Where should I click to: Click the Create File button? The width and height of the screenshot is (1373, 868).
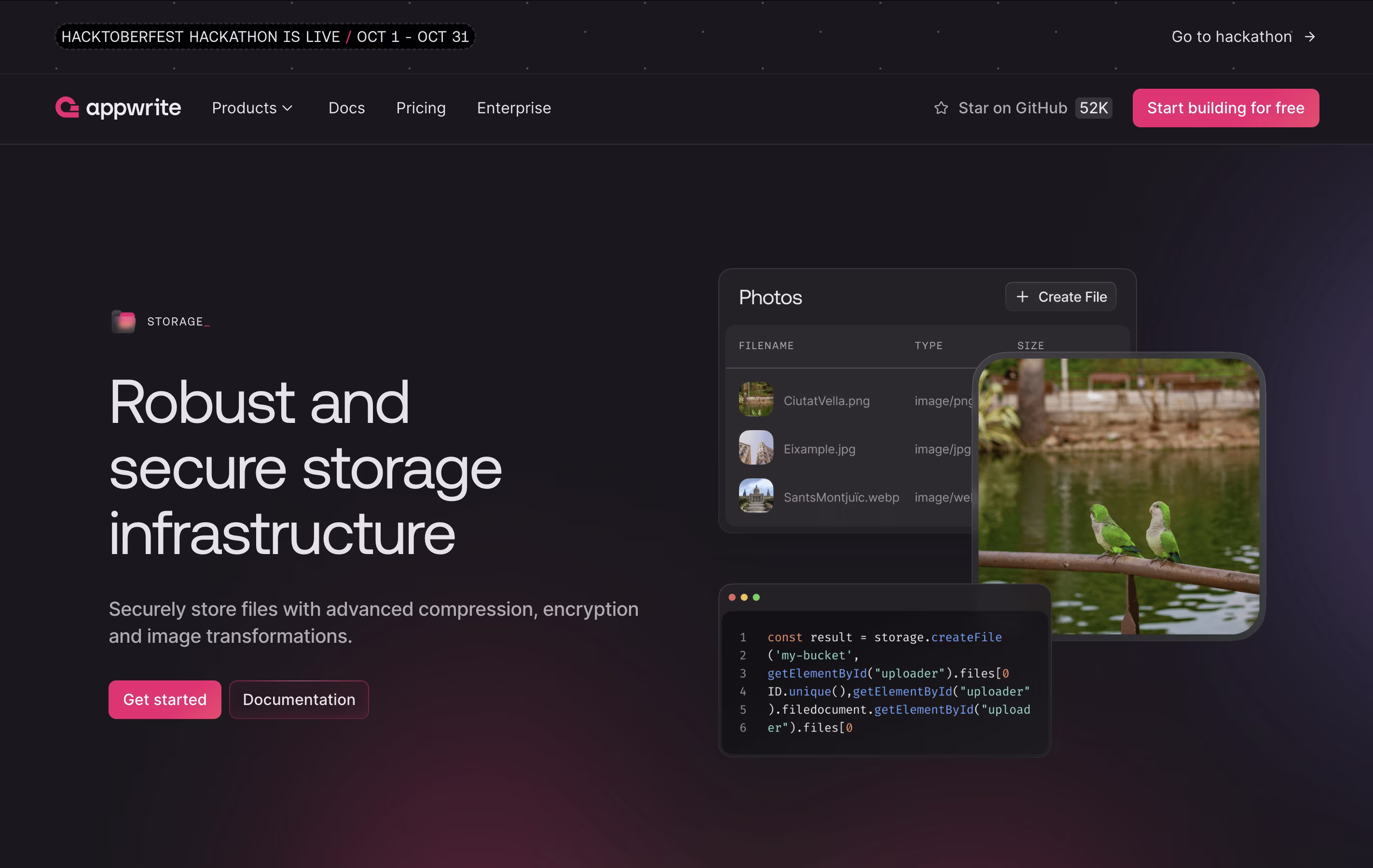coord(1060,297)
